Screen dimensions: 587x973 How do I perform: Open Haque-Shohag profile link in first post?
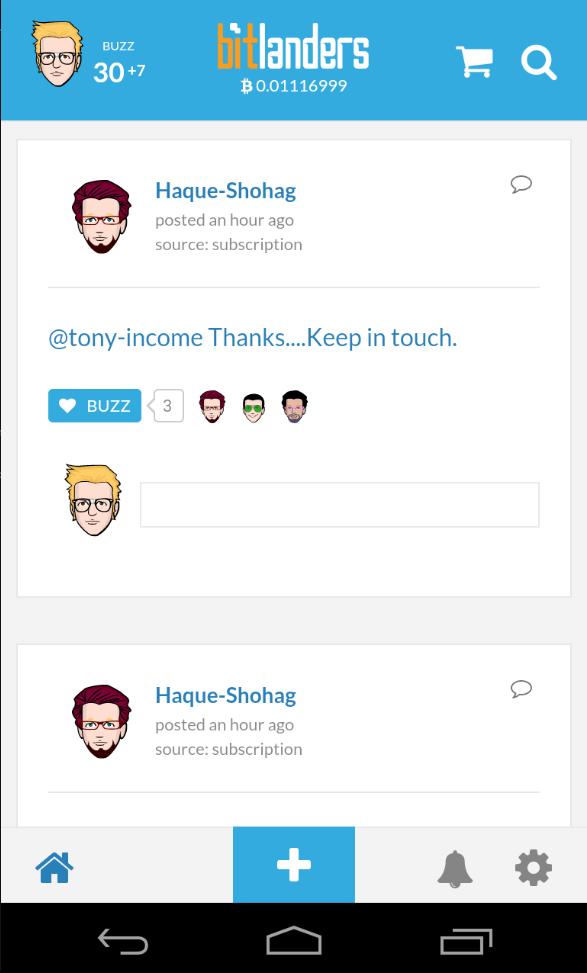click(225, 191)
